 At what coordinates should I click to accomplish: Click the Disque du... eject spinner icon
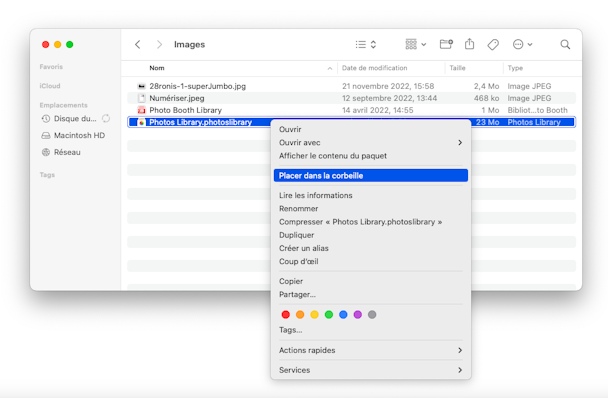point(106,118)
